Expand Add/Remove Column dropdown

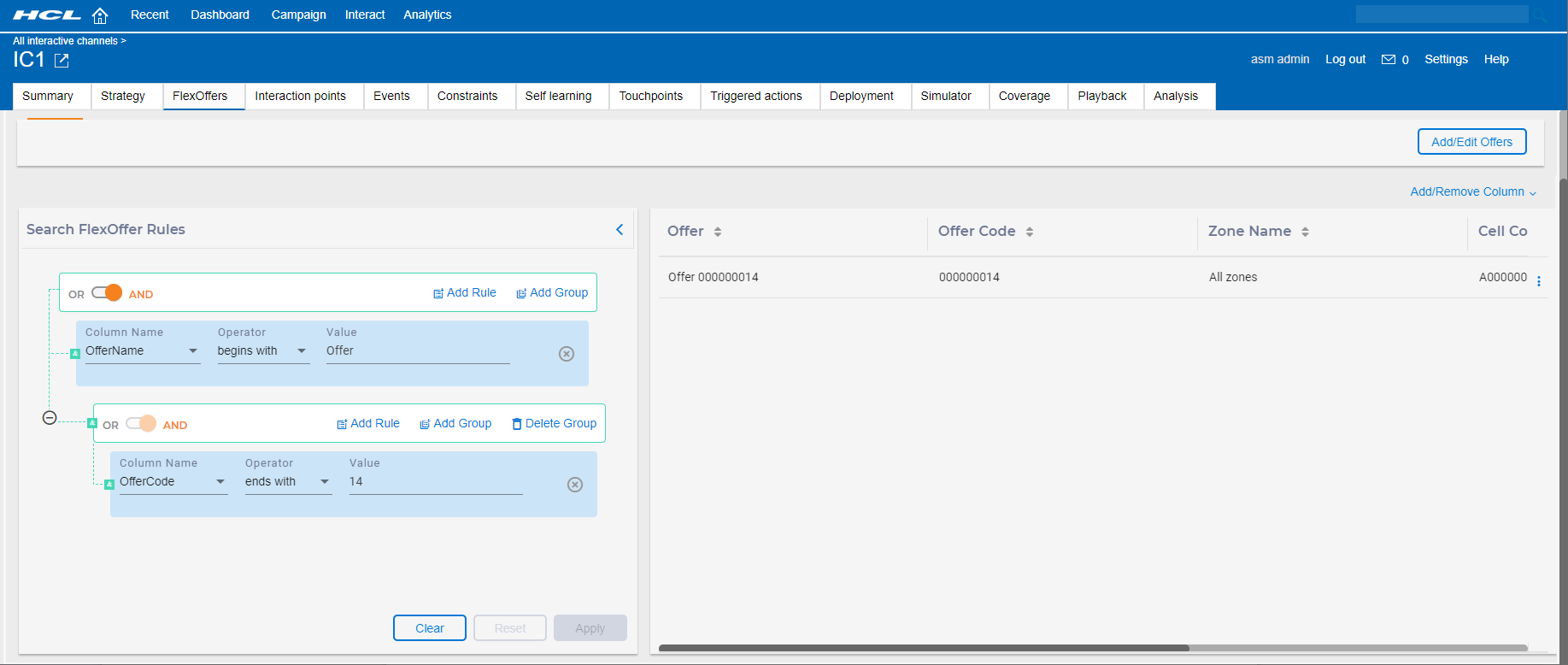click(1473, 192)
